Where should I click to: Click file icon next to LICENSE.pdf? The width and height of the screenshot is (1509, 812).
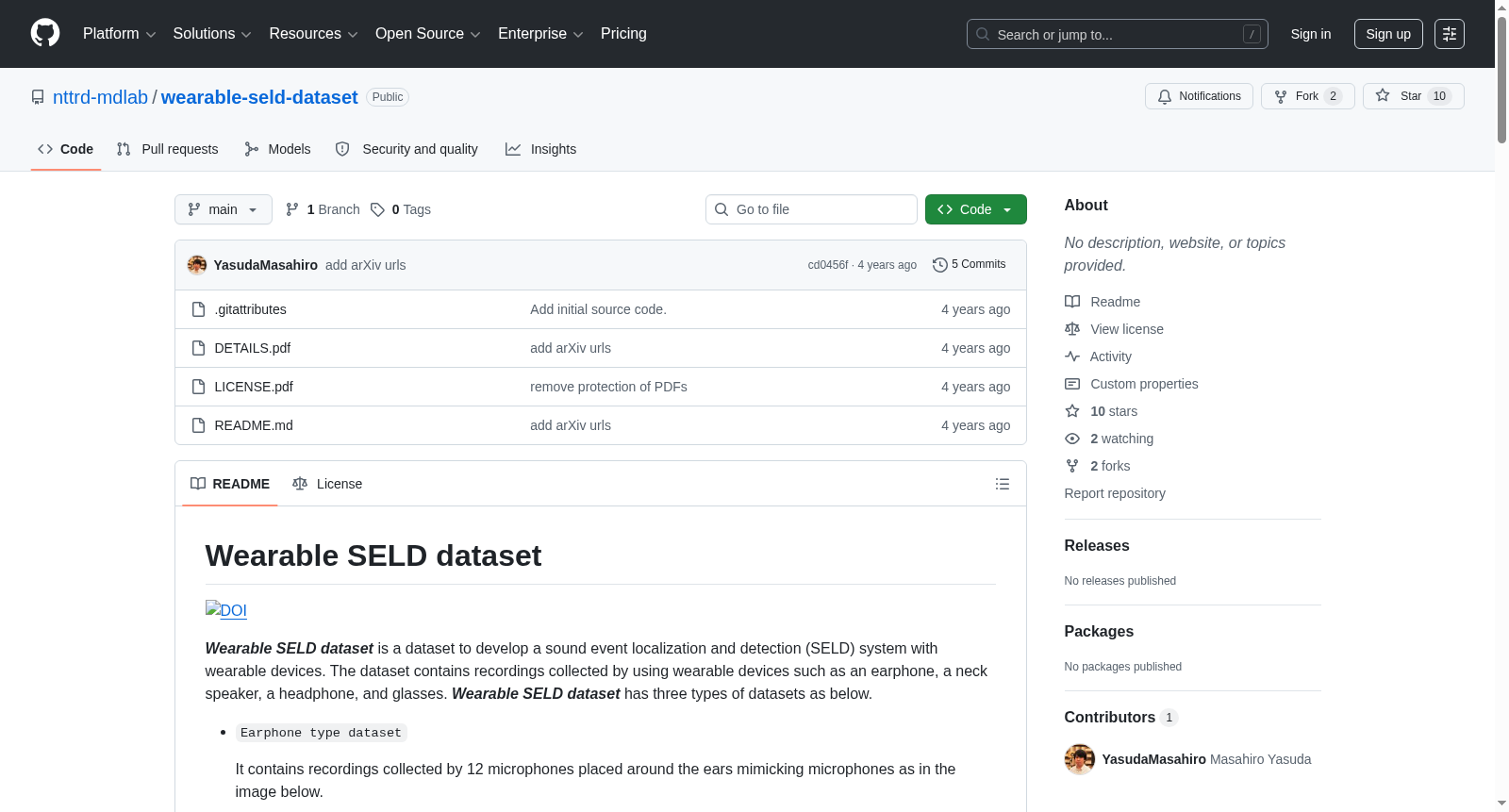(x=198, y=387)
